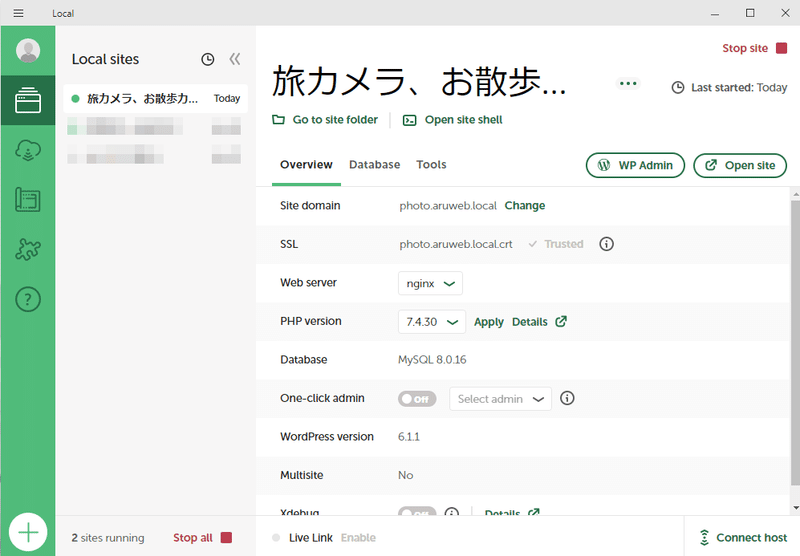Open the hamburger main menu
Image resolution: width=800 pixels, height=556 pixels.
(x=18, y=13)
